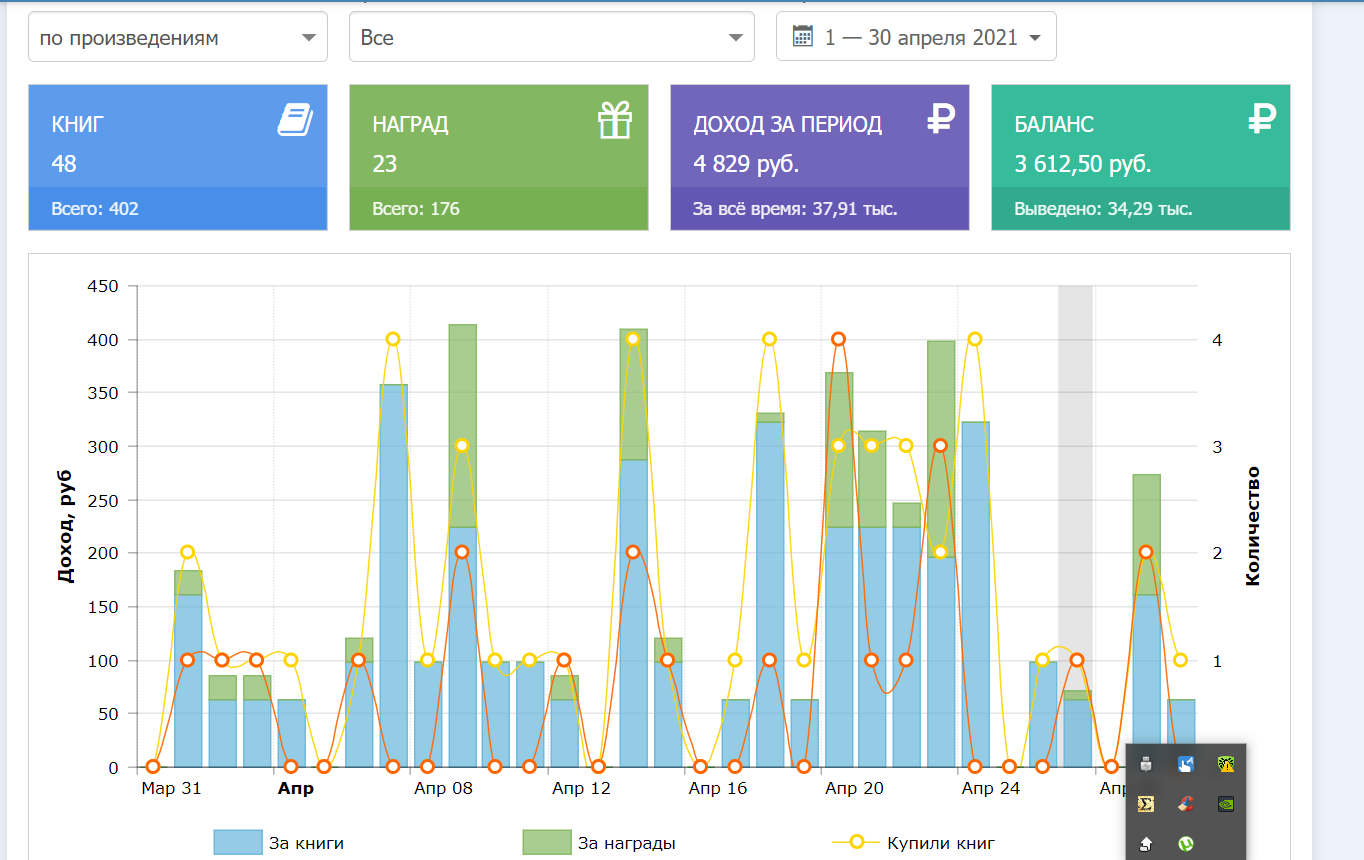This screenshot has width=1364, height=860.
Task: Expand the 'Все' filter dropdown
Action: tap(551, 38)
